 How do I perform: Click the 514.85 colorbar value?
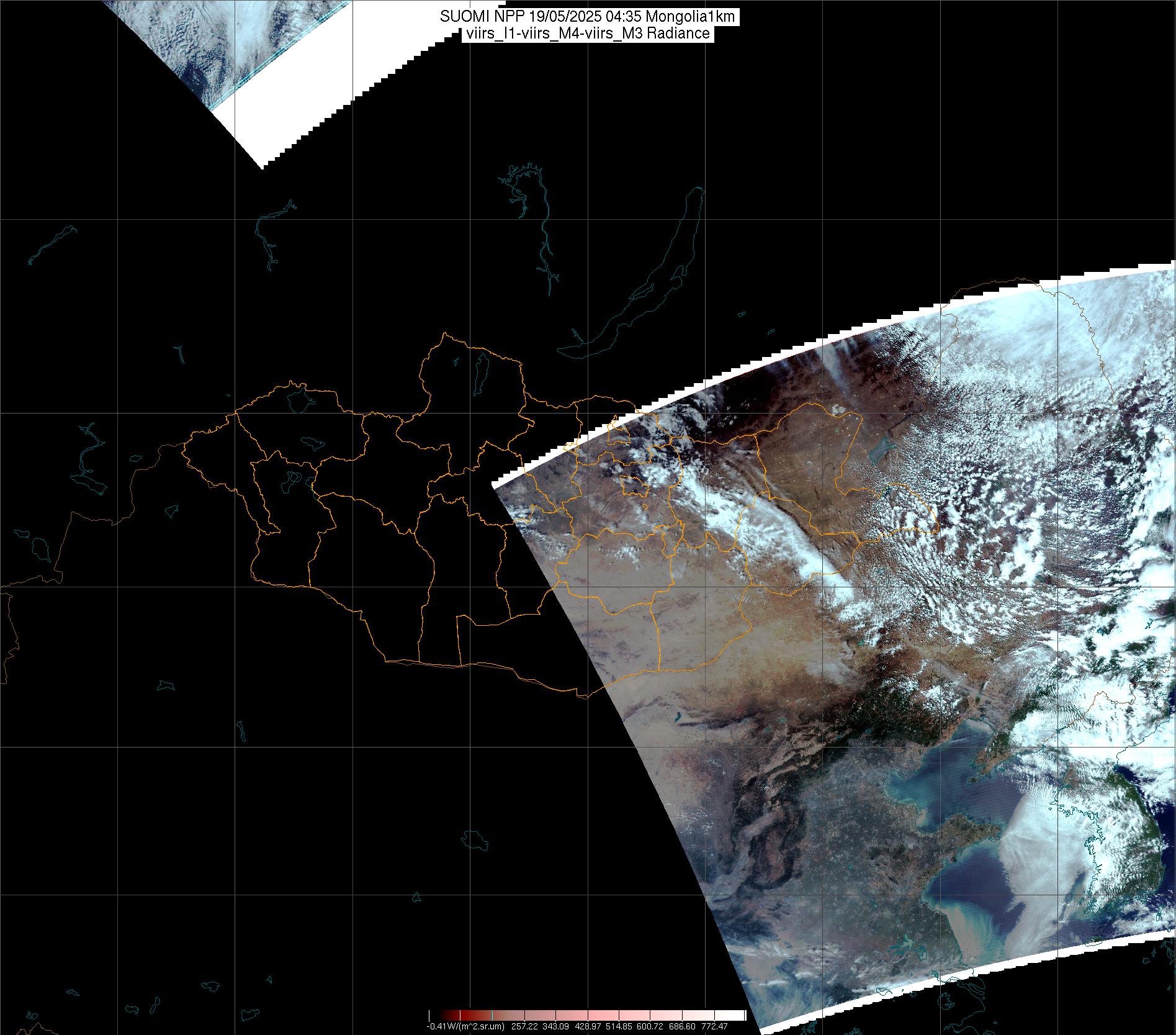[619, 1026]
